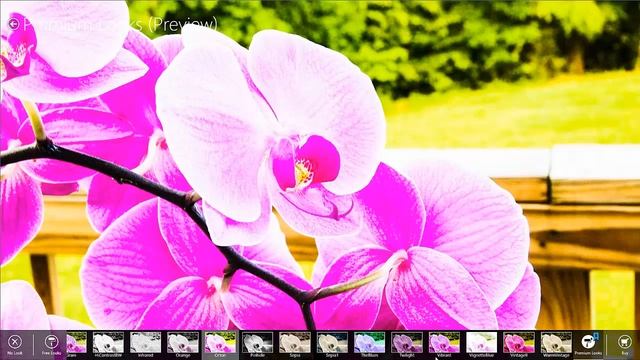Viewport: 640px width, 360px height.
Task: Apply the Sepia look thumbnail
Action: point(295,342)
